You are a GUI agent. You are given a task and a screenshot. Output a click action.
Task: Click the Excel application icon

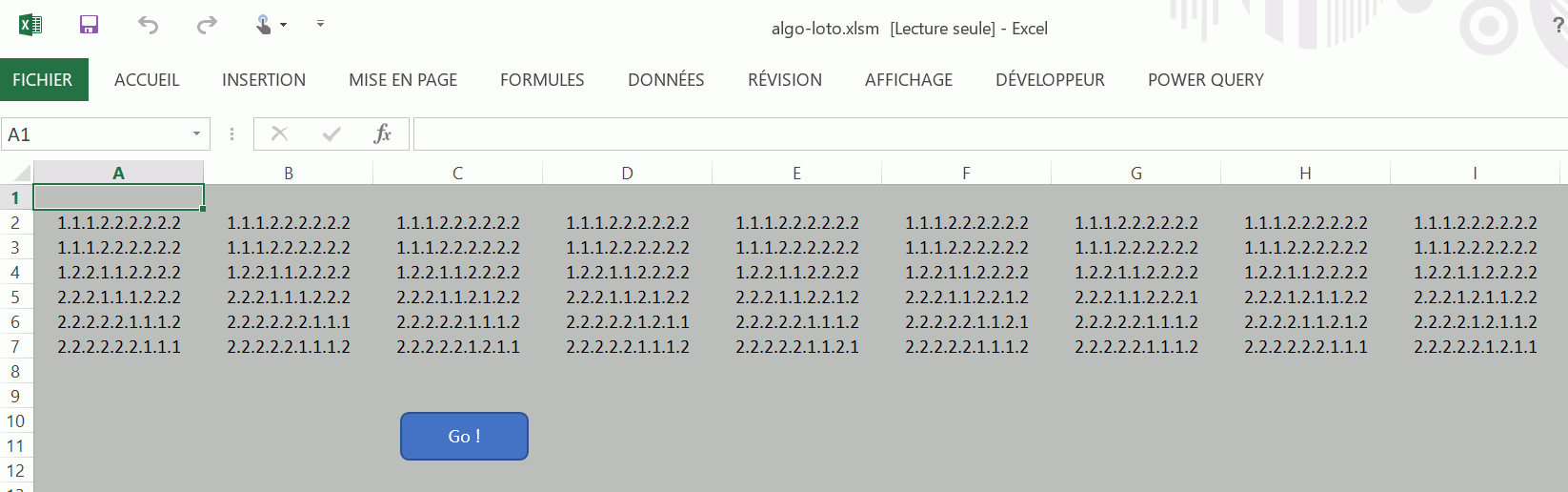pyautogui.click(x=30, y=26)
